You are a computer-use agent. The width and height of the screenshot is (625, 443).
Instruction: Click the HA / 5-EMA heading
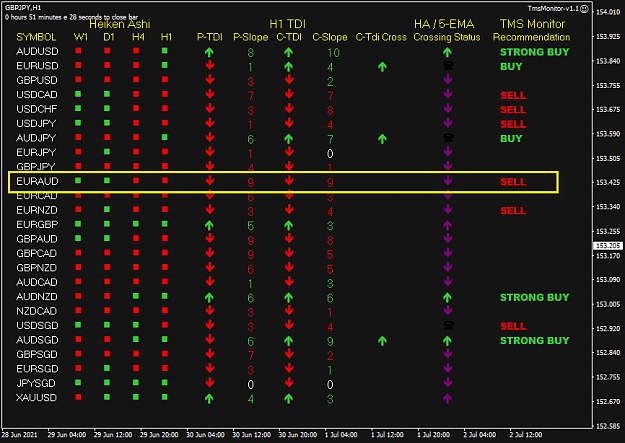444,24
